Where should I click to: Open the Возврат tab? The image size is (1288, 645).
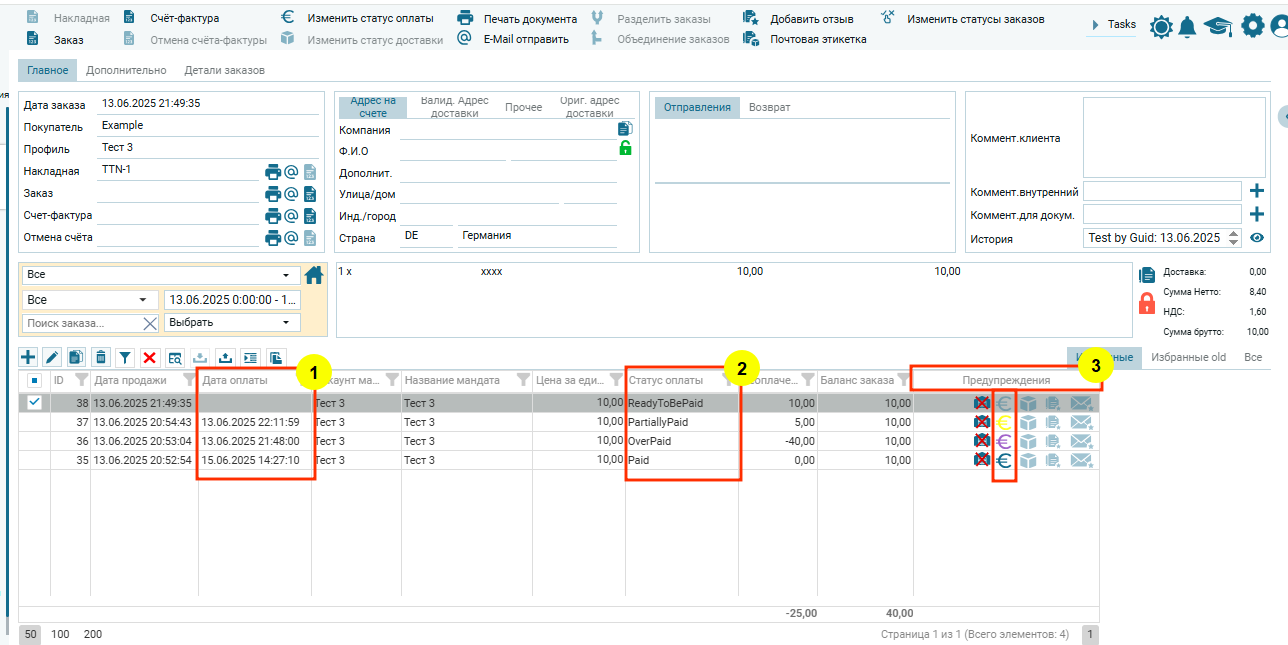click(x=769, y=107)
